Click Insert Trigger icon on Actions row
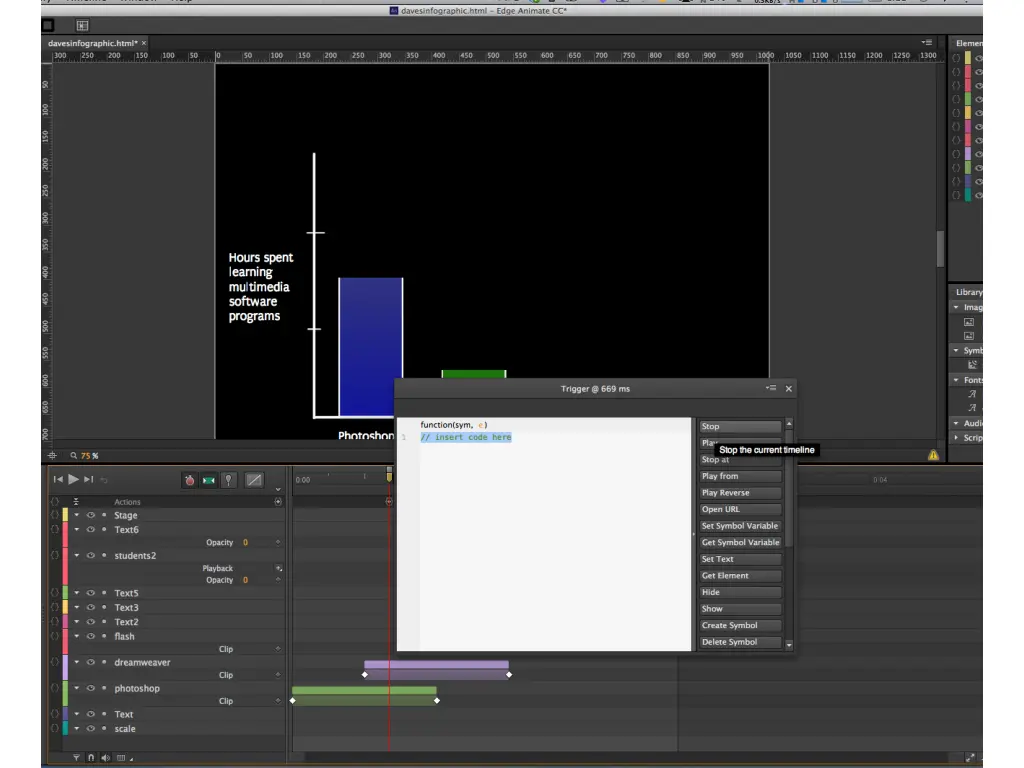 278,502
